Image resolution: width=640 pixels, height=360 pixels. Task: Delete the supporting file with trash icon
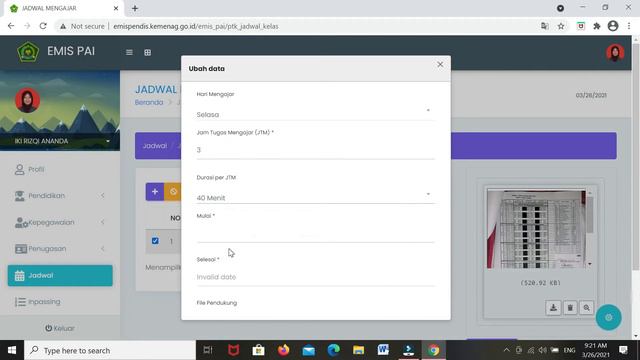(570, 308)
